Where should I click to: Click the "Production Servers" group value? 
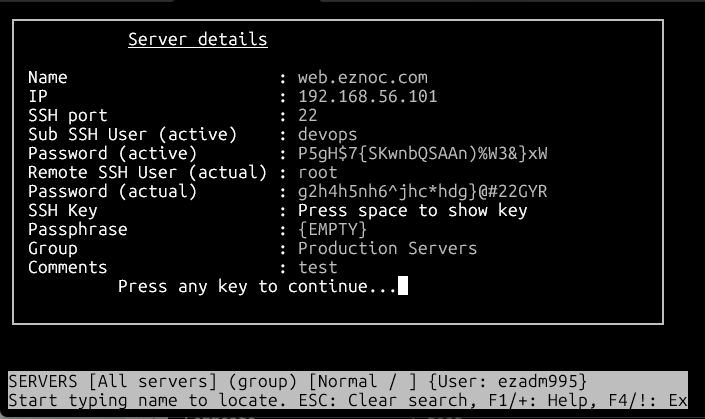pos(387,249)
